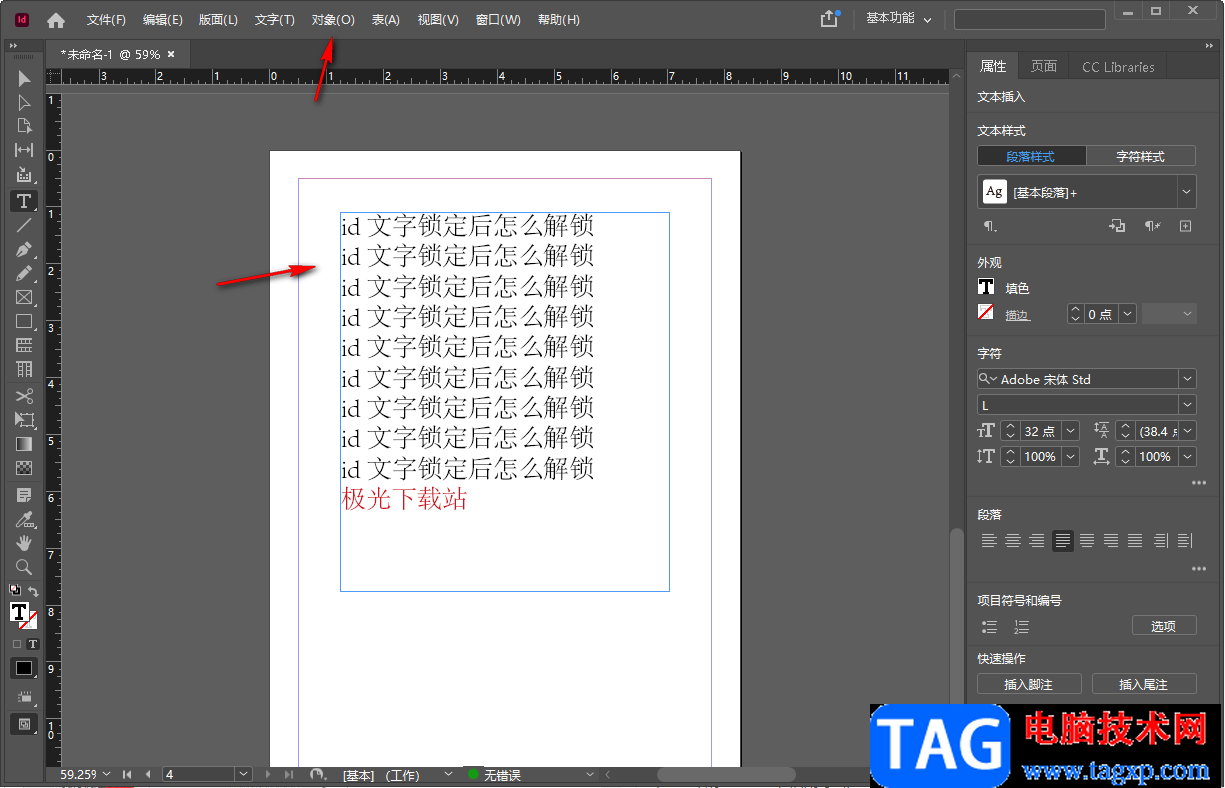Open the font style L dropdown
Viewport: 1225px width, 788px height.
[1187, 405]
